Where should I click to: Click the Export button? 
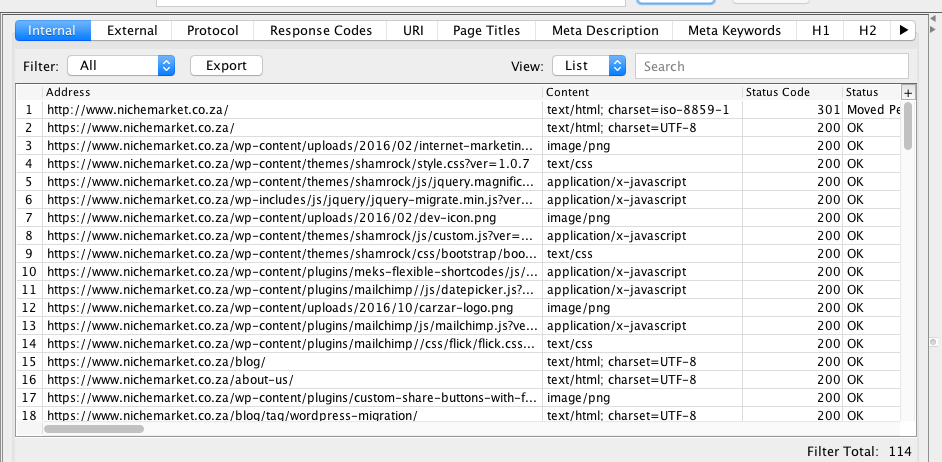226,65
